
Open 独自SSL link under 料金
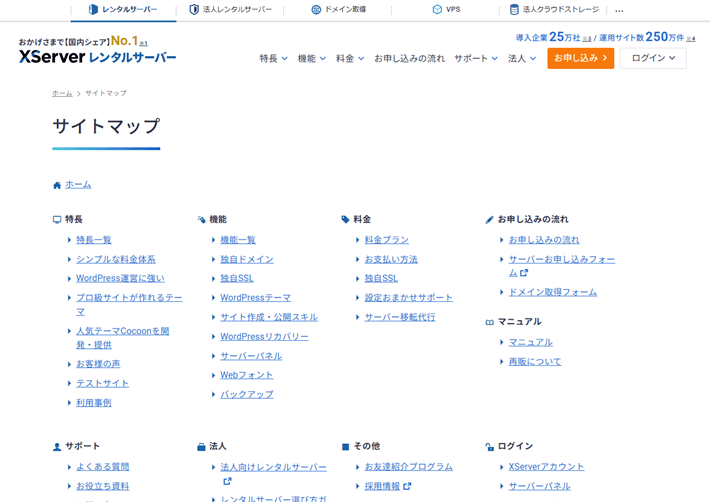point(381,278)
